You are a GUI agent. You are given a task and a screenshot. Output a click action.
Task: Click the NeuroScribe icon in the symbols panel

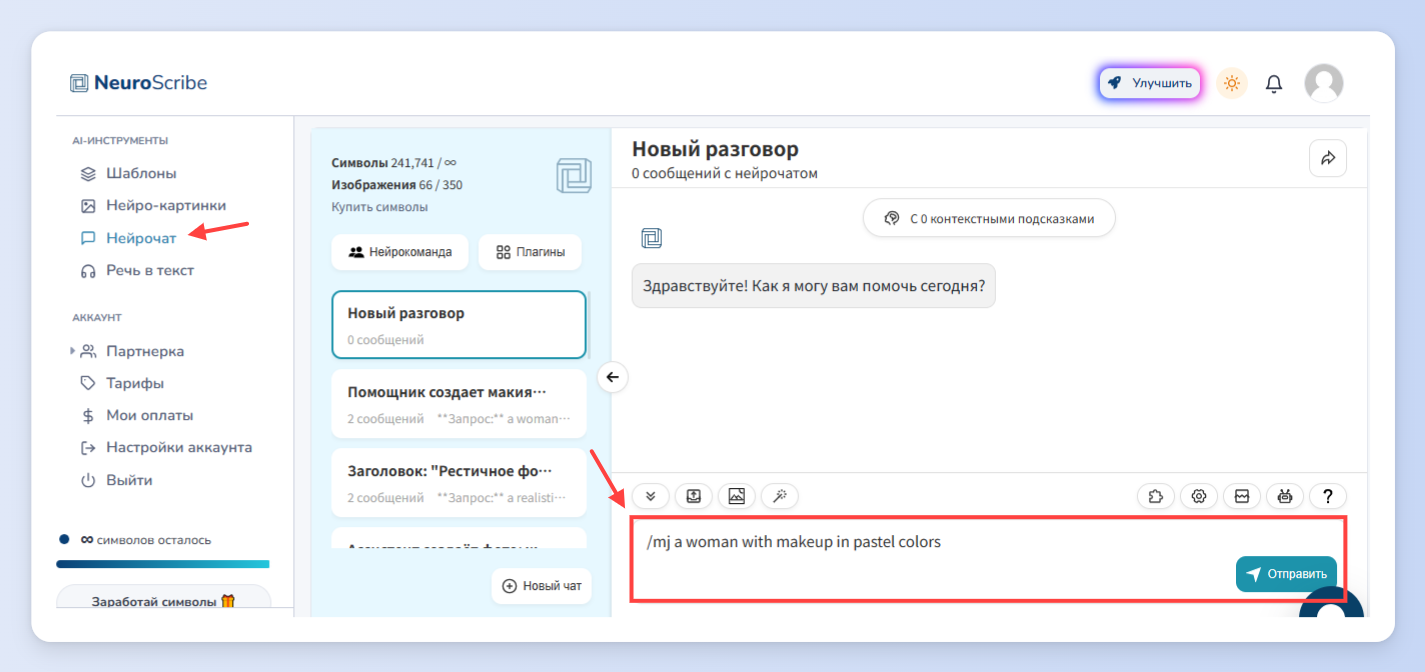coord(574,175)
